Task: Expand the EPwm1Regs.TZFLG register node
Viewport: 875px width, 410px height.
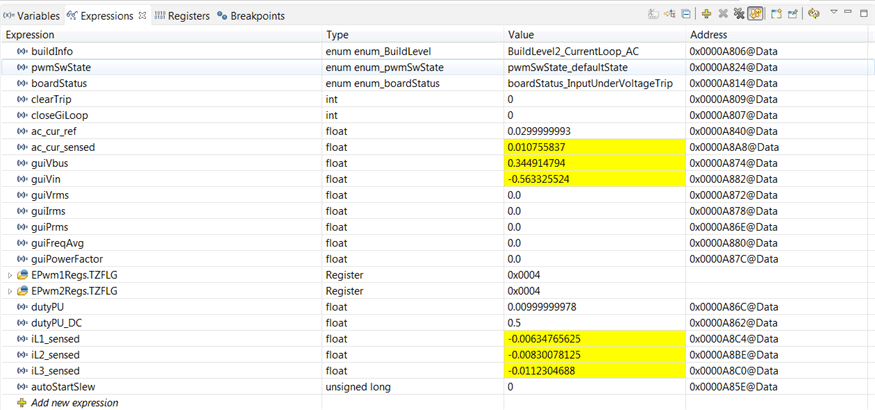Action: pyautogui.click(x=10, y=275)
